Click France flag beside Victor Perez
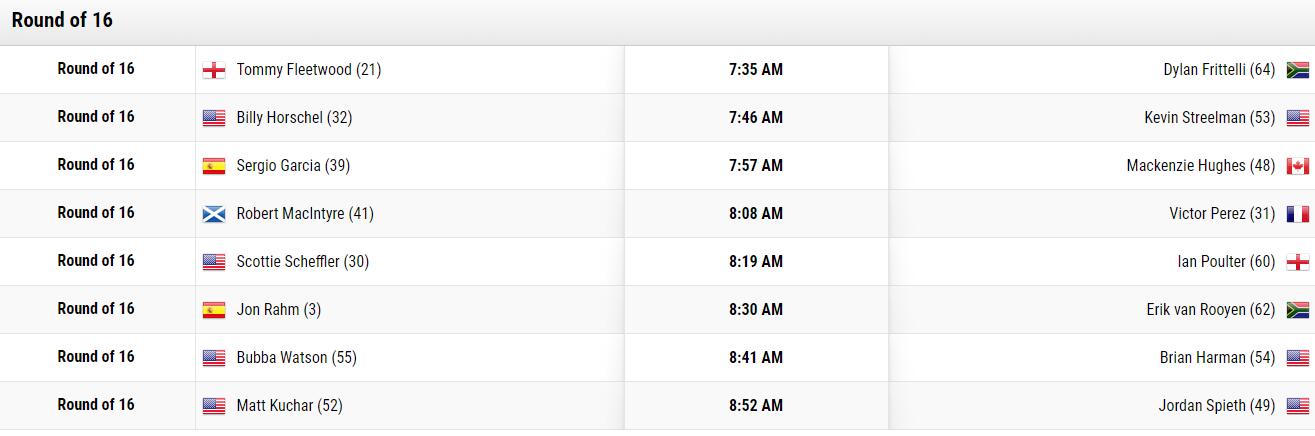This screenshot has width=1315, height=436. [1298, 214]
